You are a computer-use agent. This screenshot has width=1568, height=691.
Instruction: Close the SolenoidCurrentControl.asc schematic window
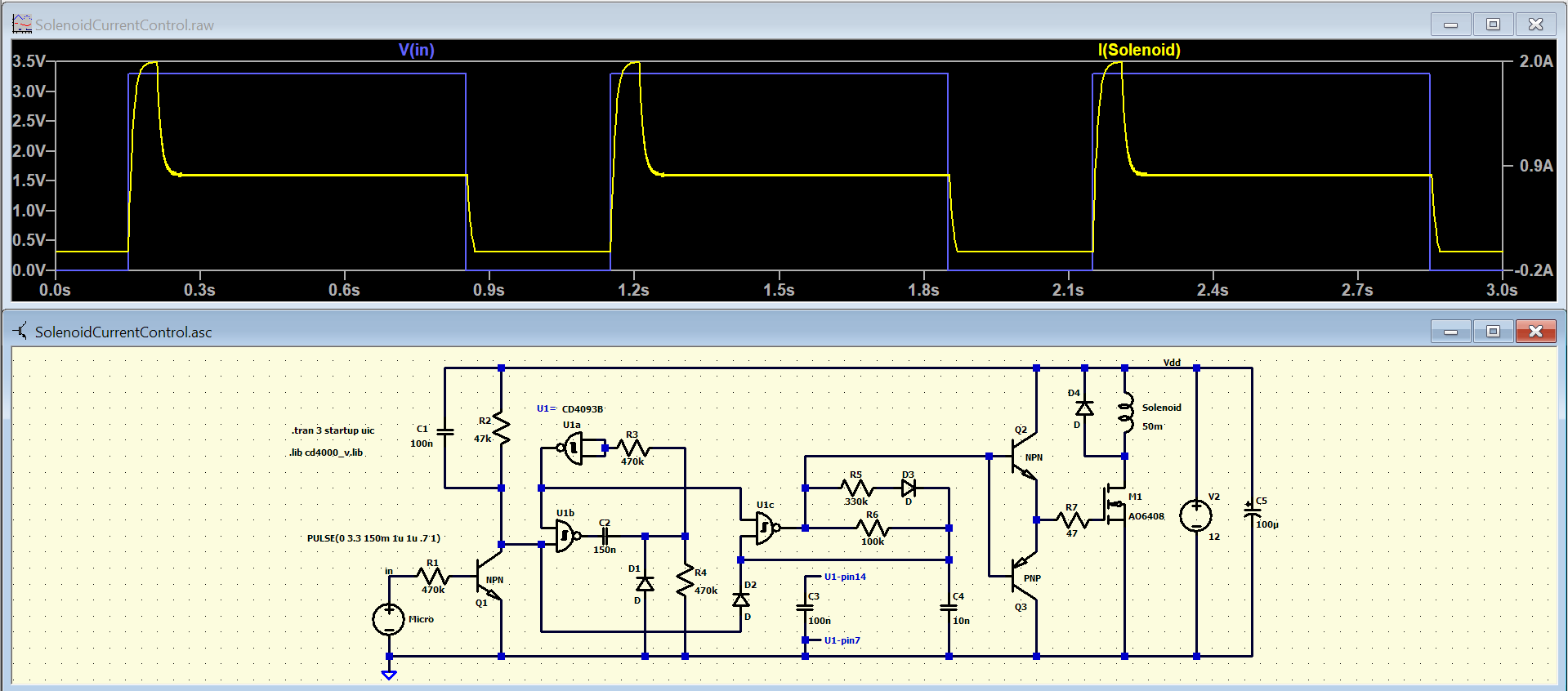click(1535, 331)
